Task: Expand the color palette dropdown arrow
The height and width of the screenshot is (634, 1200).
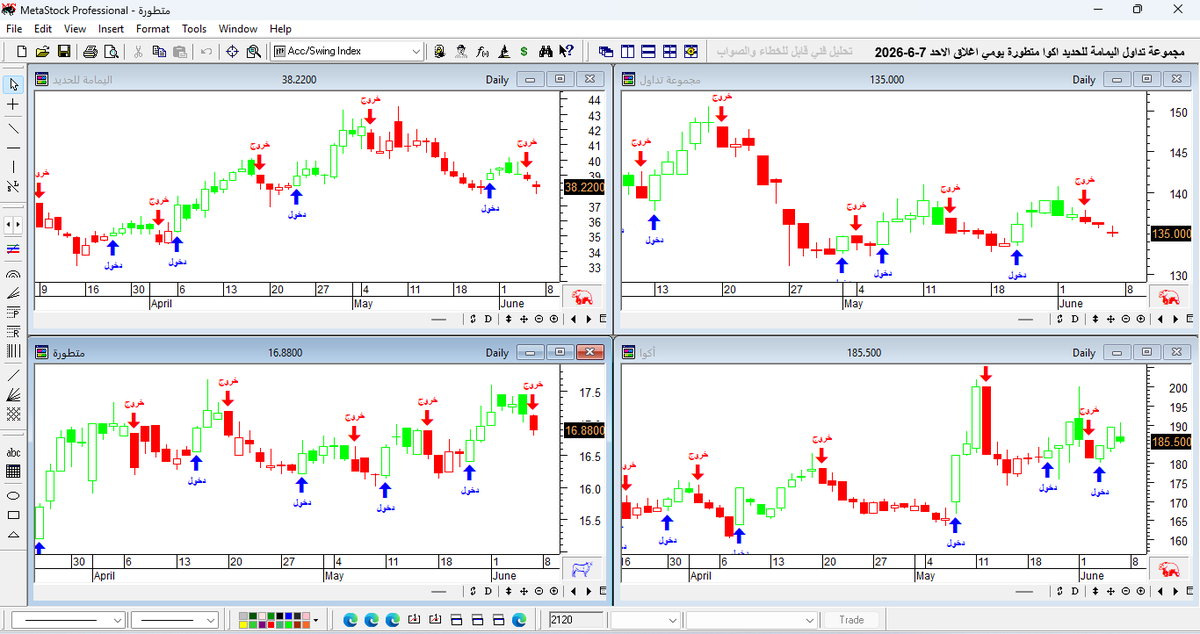Action: (316, 620)
